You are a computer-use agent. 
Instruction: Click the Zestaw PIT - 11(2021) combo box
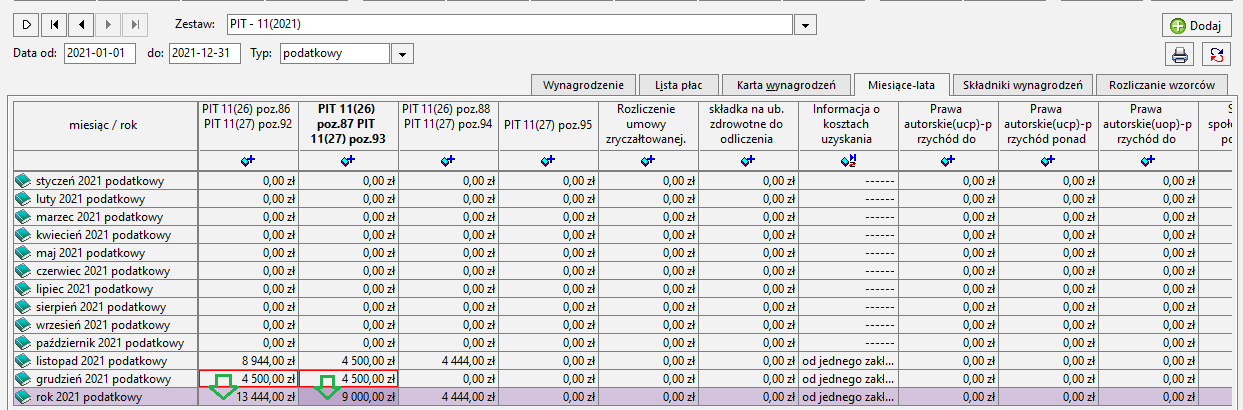511,24
